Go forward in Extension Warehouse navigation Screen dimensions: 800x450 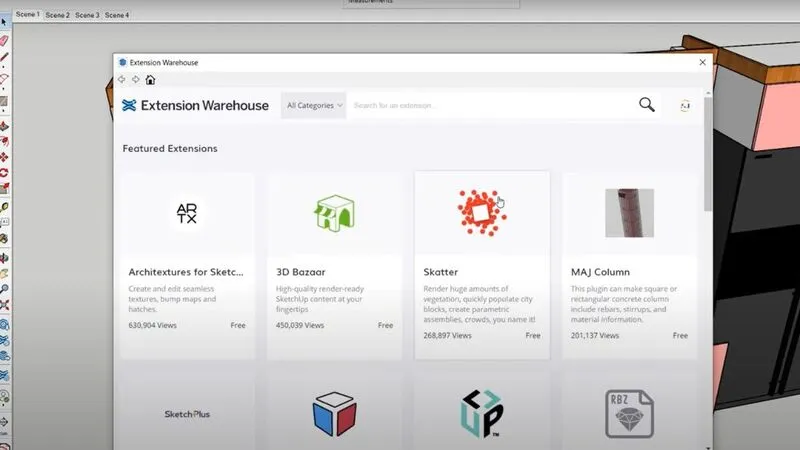pos(136,80)
